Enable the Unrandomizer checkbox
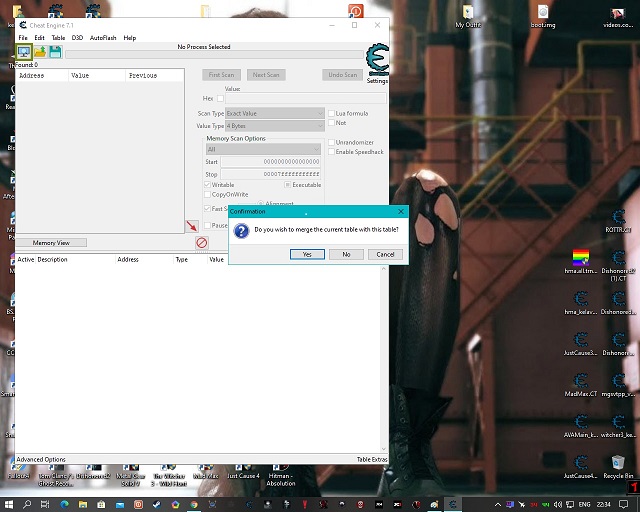The height and width of the screenshot is (512, 640). pyautogui.click(x=331, y=142)
